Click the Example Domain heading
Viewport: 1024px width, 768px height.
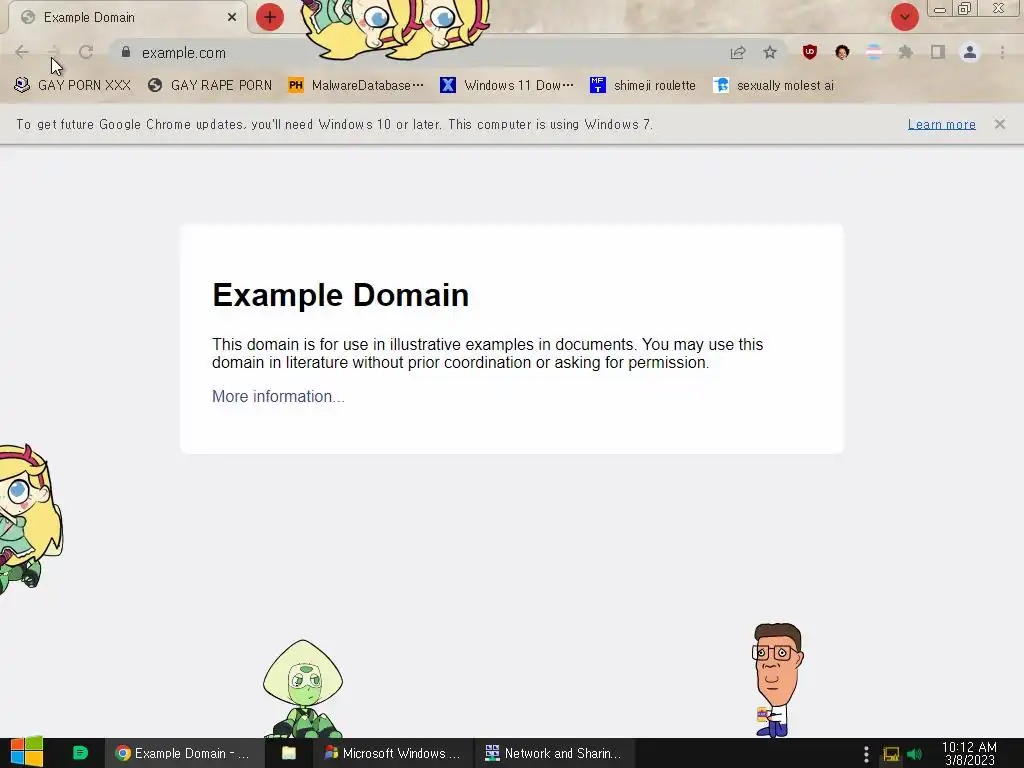point(340,295)
